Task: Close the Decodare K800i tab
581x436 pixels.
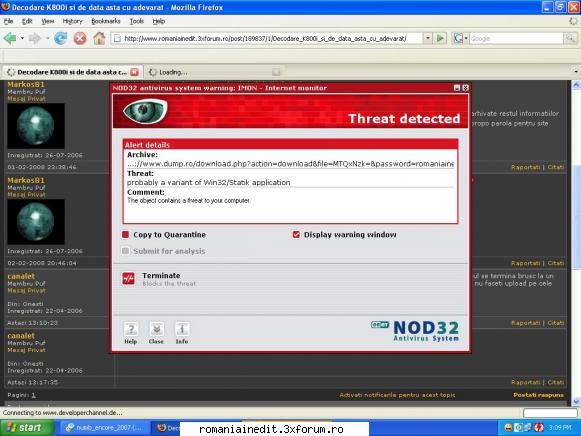Action: pyautogui.click(x=135, y=72)
